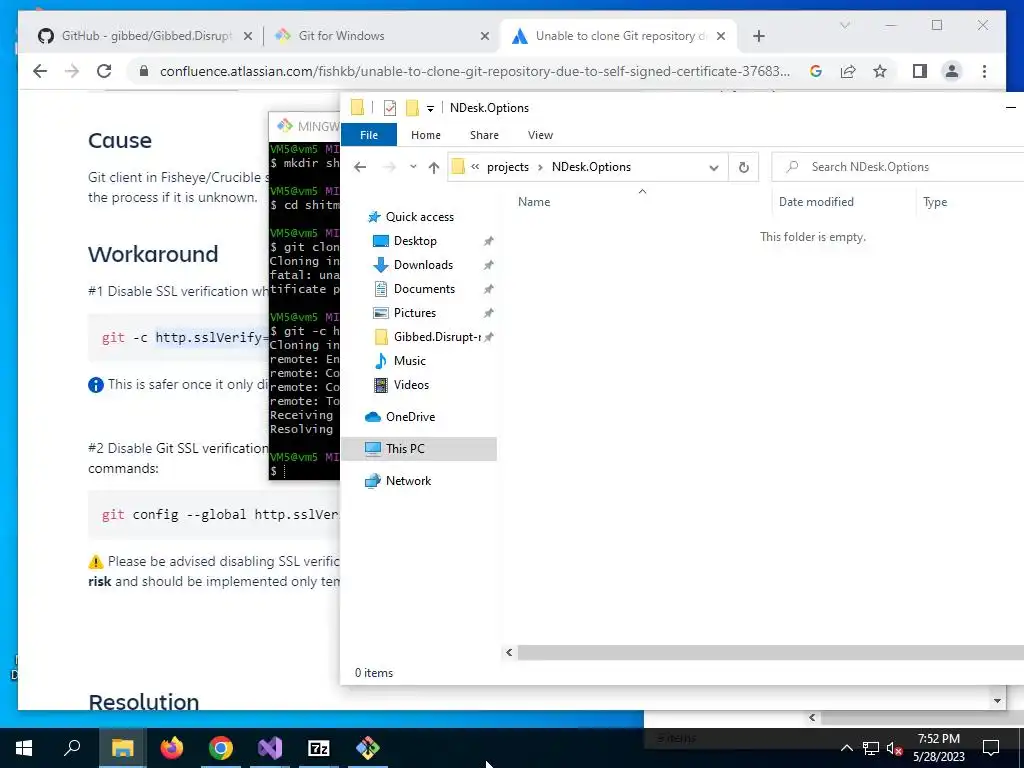Open Videos in navigation pane
This screenshot has width=1024, height=768.
coord(411,385)
